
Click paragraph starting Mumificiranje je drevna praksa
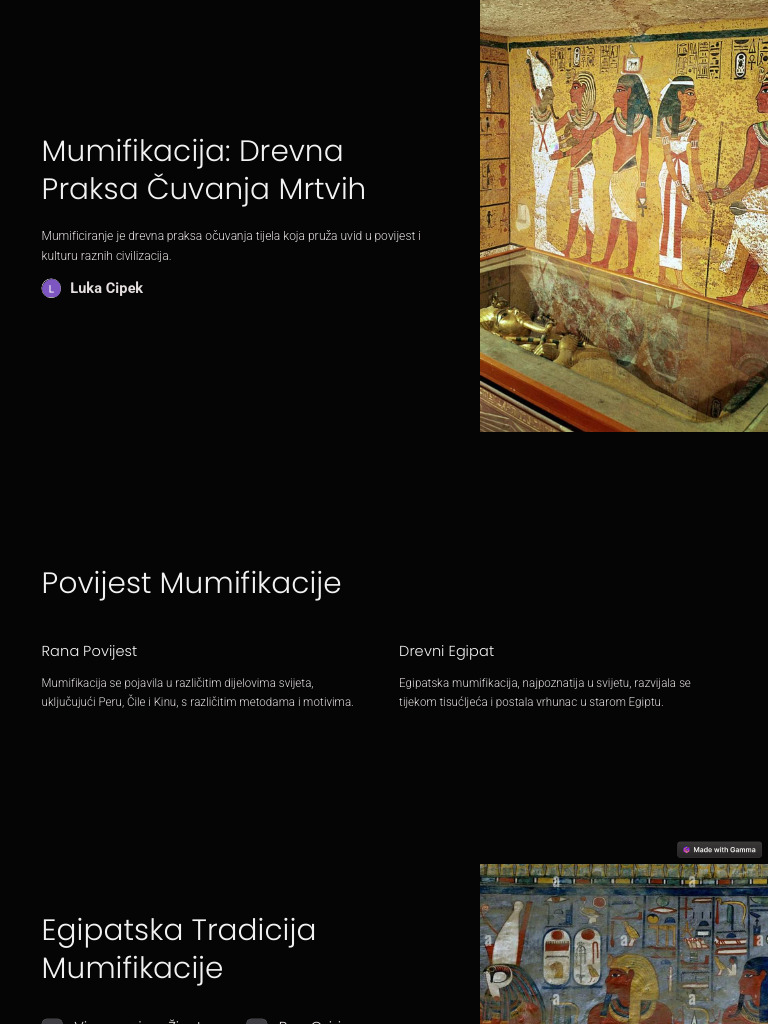[231, 246]
